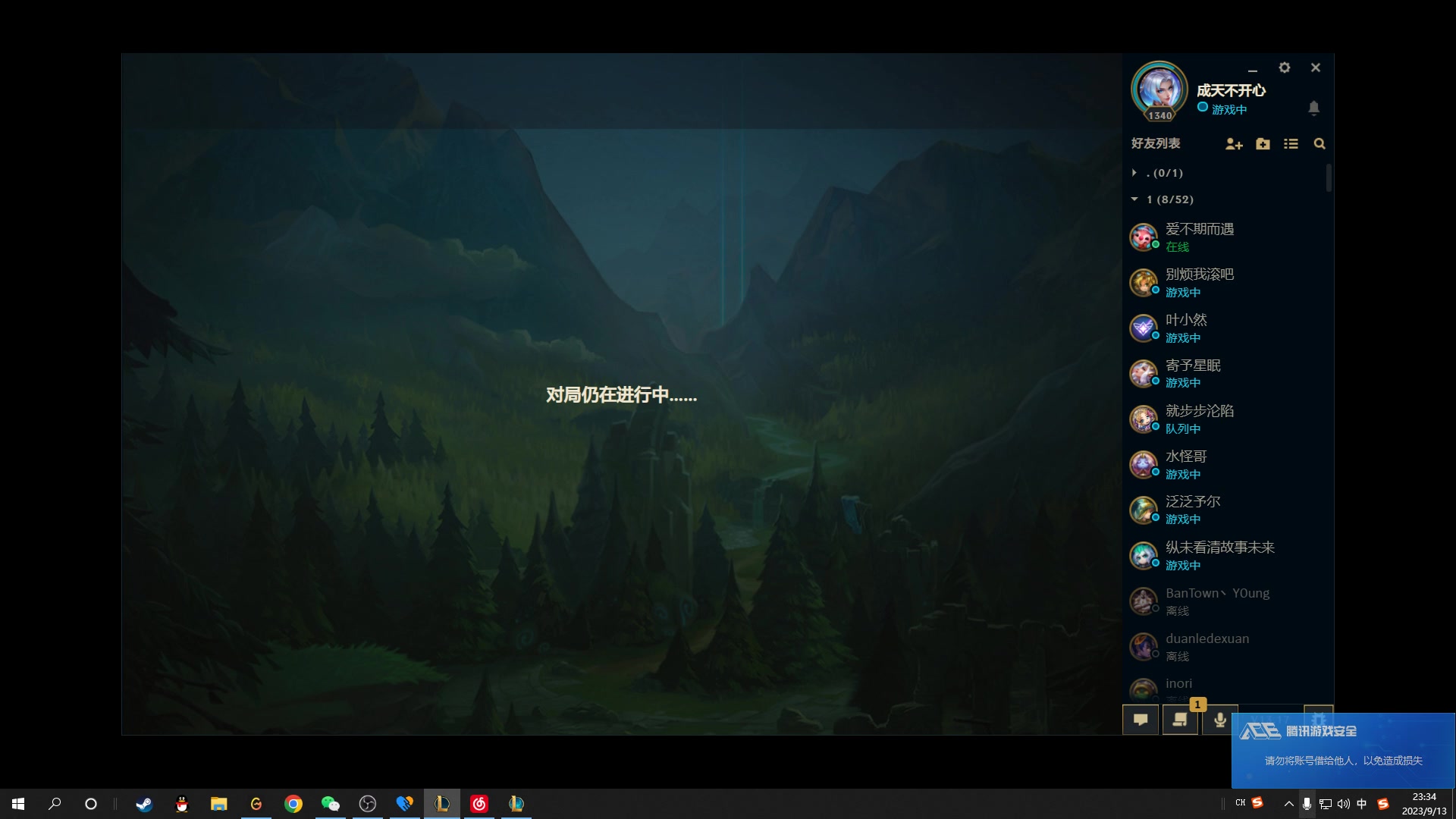
Task: Open the friend list view options icon
Action: 1291,144
